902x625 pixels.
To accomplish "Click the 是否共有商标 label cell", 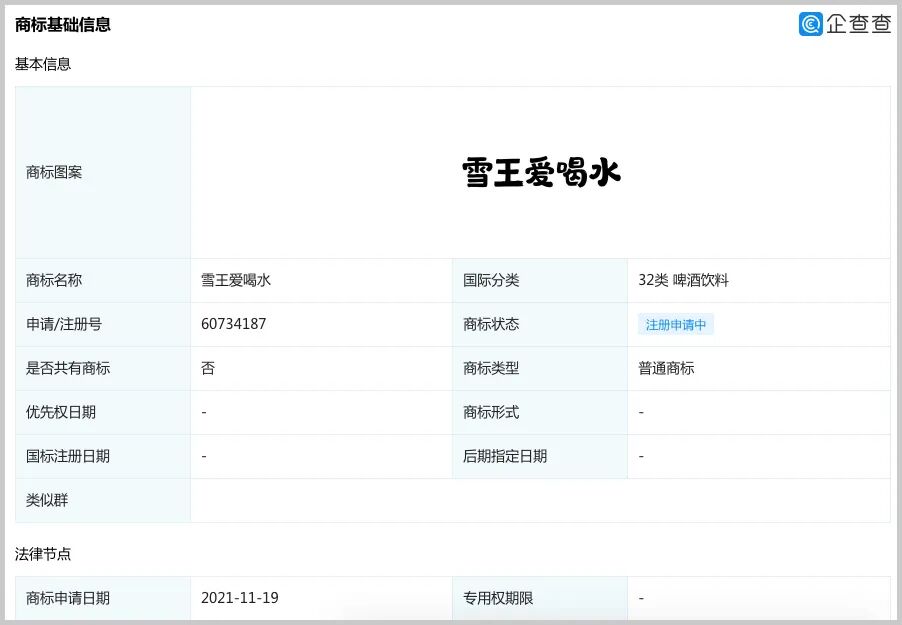I will click(103, 368).
